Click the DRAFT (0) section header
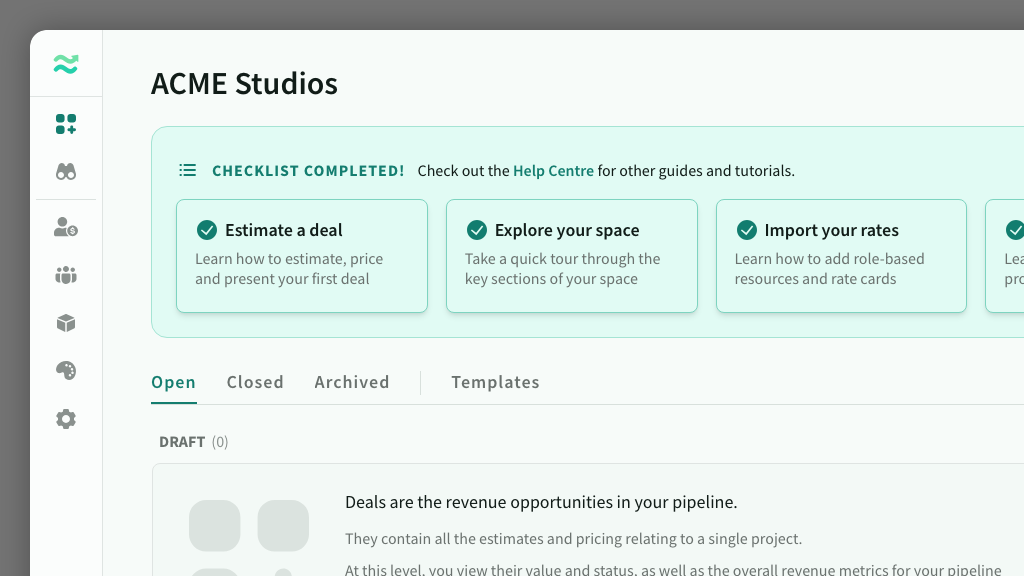The height and width of the screenshot is (576, 1024). 193,442
